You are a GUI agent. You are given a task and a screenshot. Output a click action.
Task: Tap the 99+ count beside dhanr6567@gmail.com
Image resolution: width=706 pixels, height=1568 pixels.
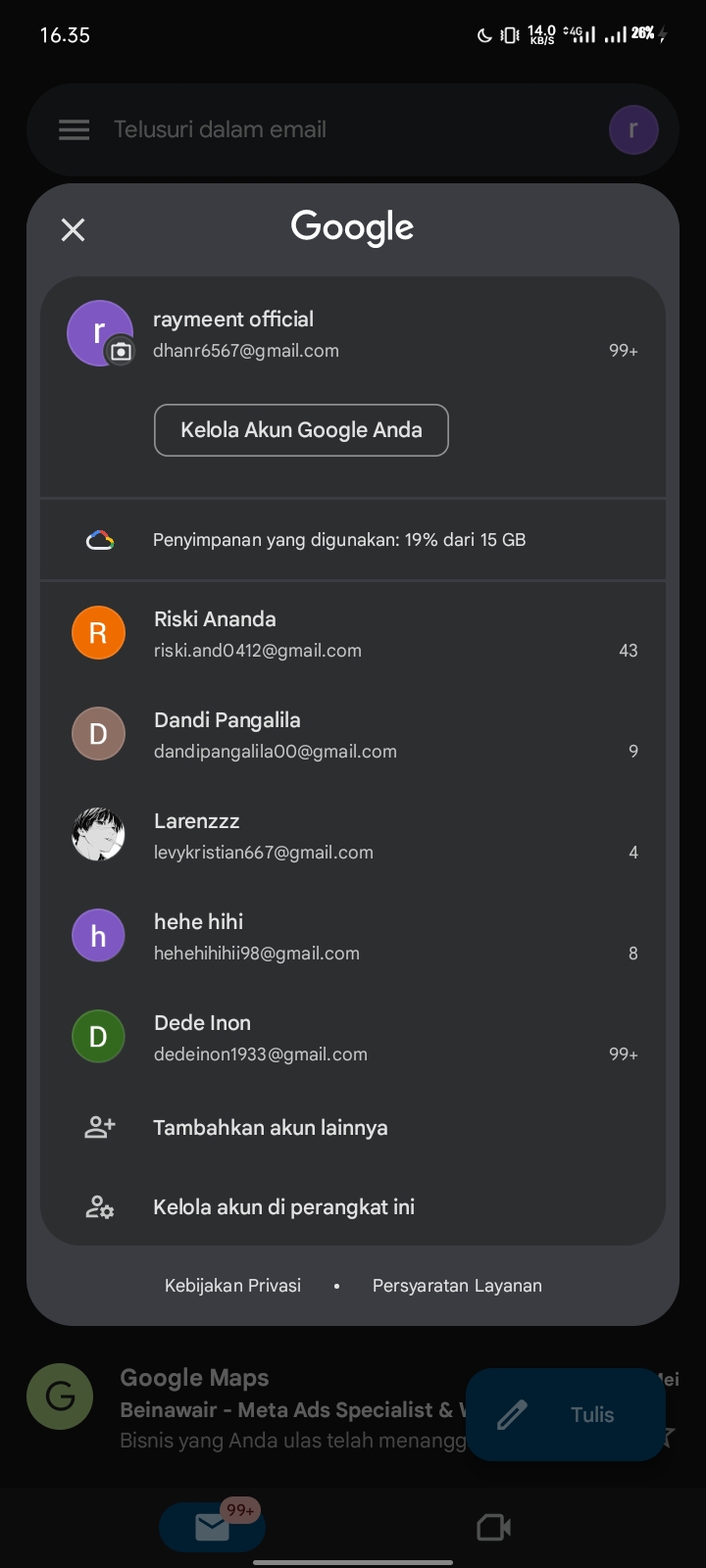pos(624,351)
